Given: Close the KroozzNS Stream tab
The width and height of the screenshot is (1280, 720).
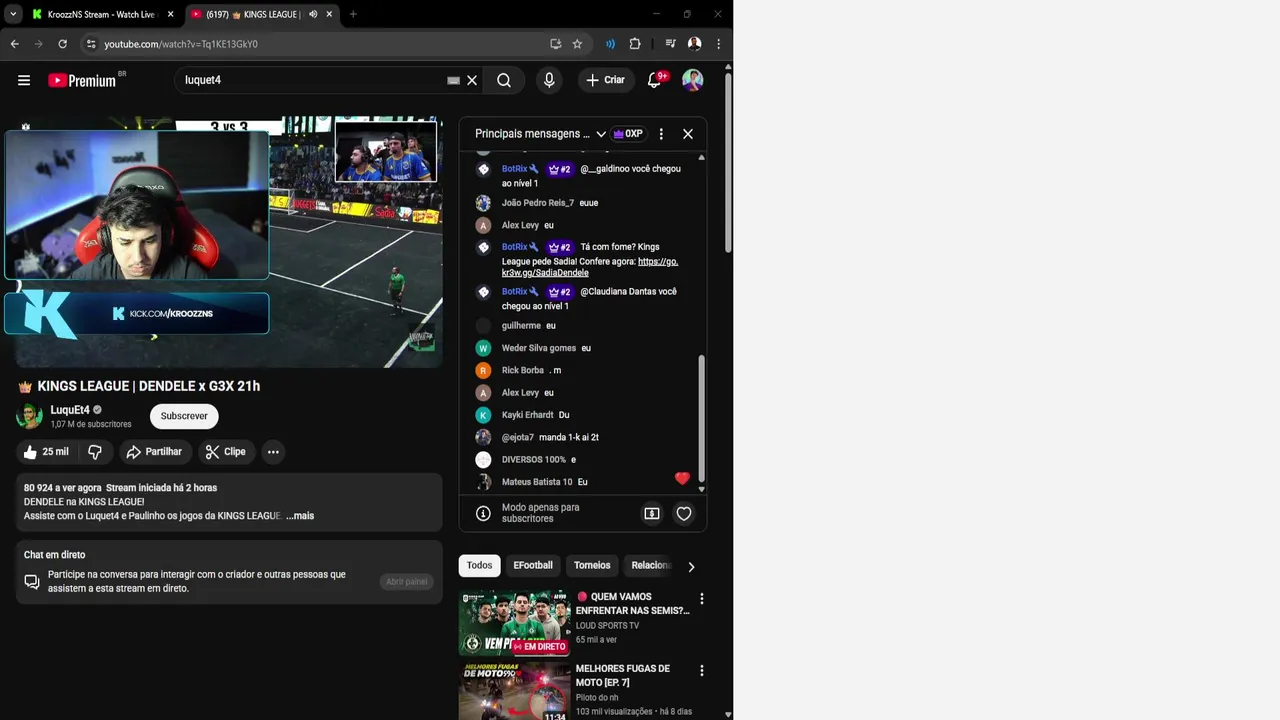Looking at the screenshot, I should [170, 15].
